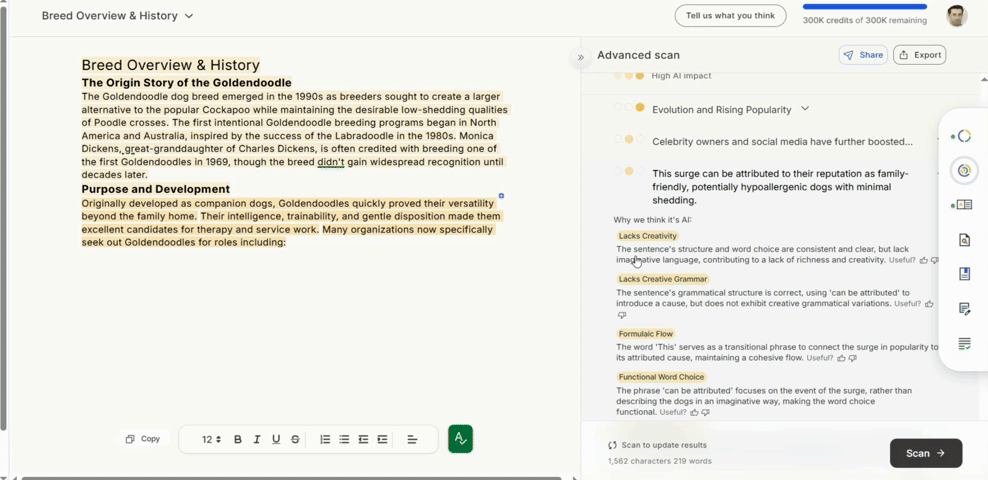Click the underlined word didn't in the document
Viewport: 988px width, 480px height.
point(331,162)
